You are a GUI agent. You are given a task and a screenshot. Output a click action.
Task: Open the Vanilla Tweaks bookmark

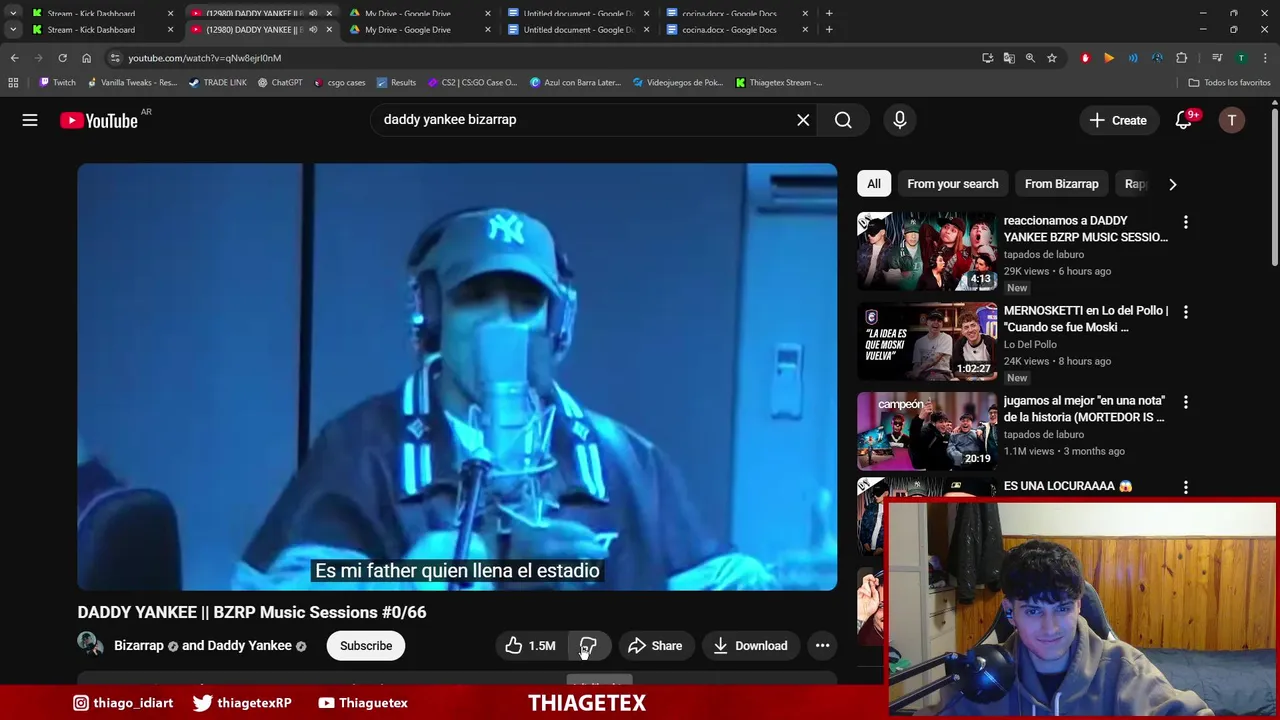pos(132,83)
